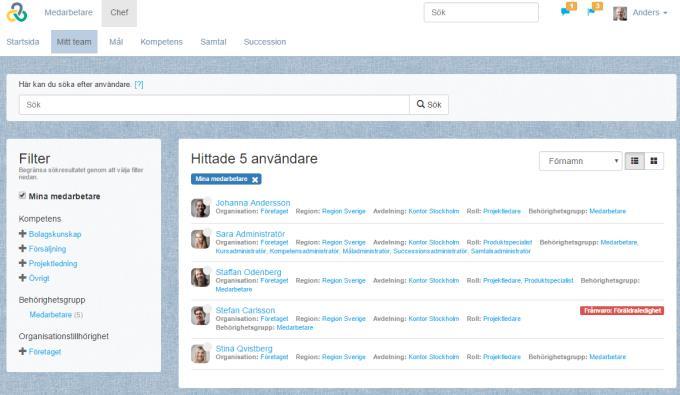
Task: Open Staffan Odenberg's profile
Action: (x=248, y=272)
